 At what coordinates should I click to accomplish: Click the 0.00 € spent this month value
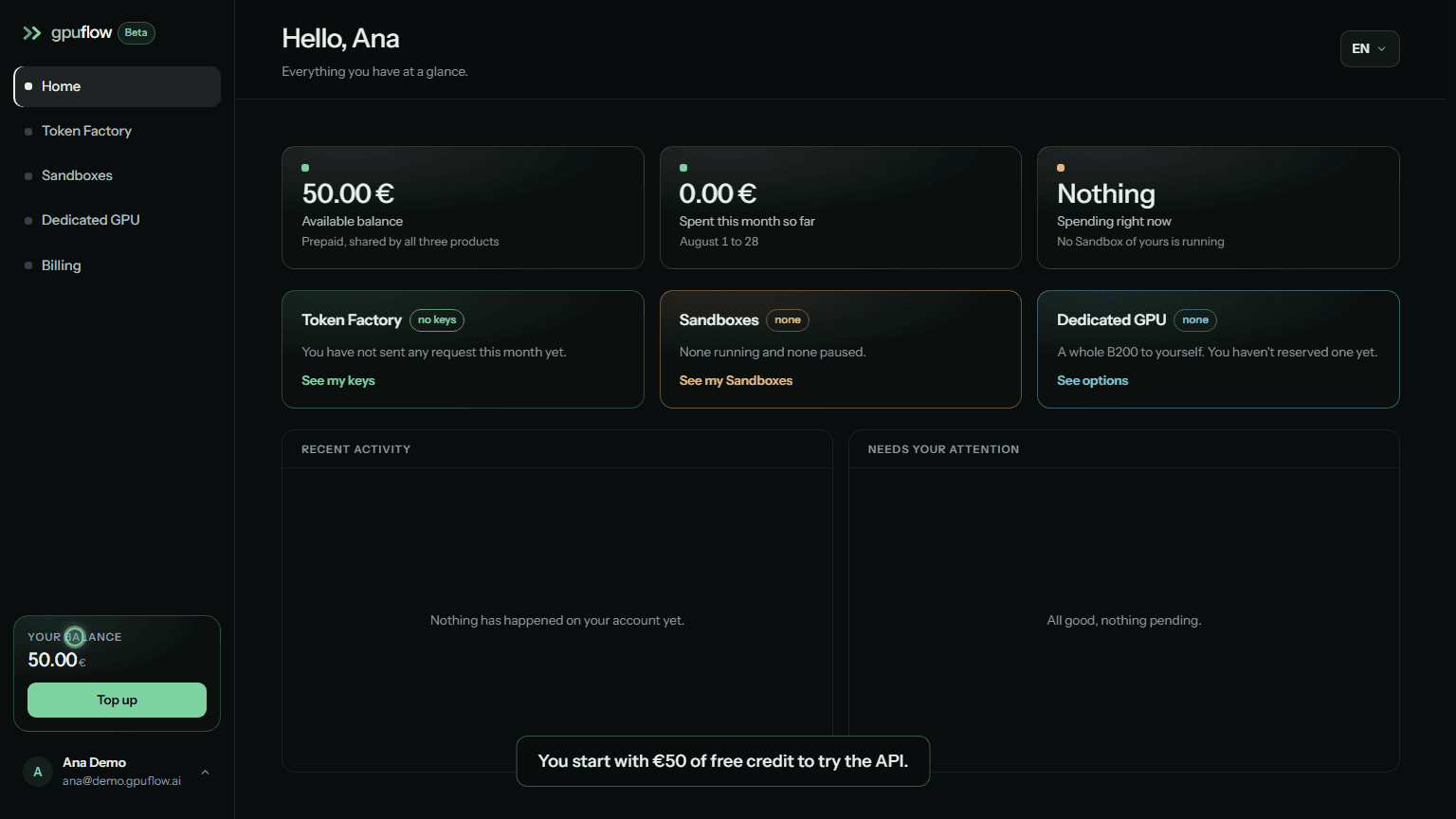tap(718, 193)
